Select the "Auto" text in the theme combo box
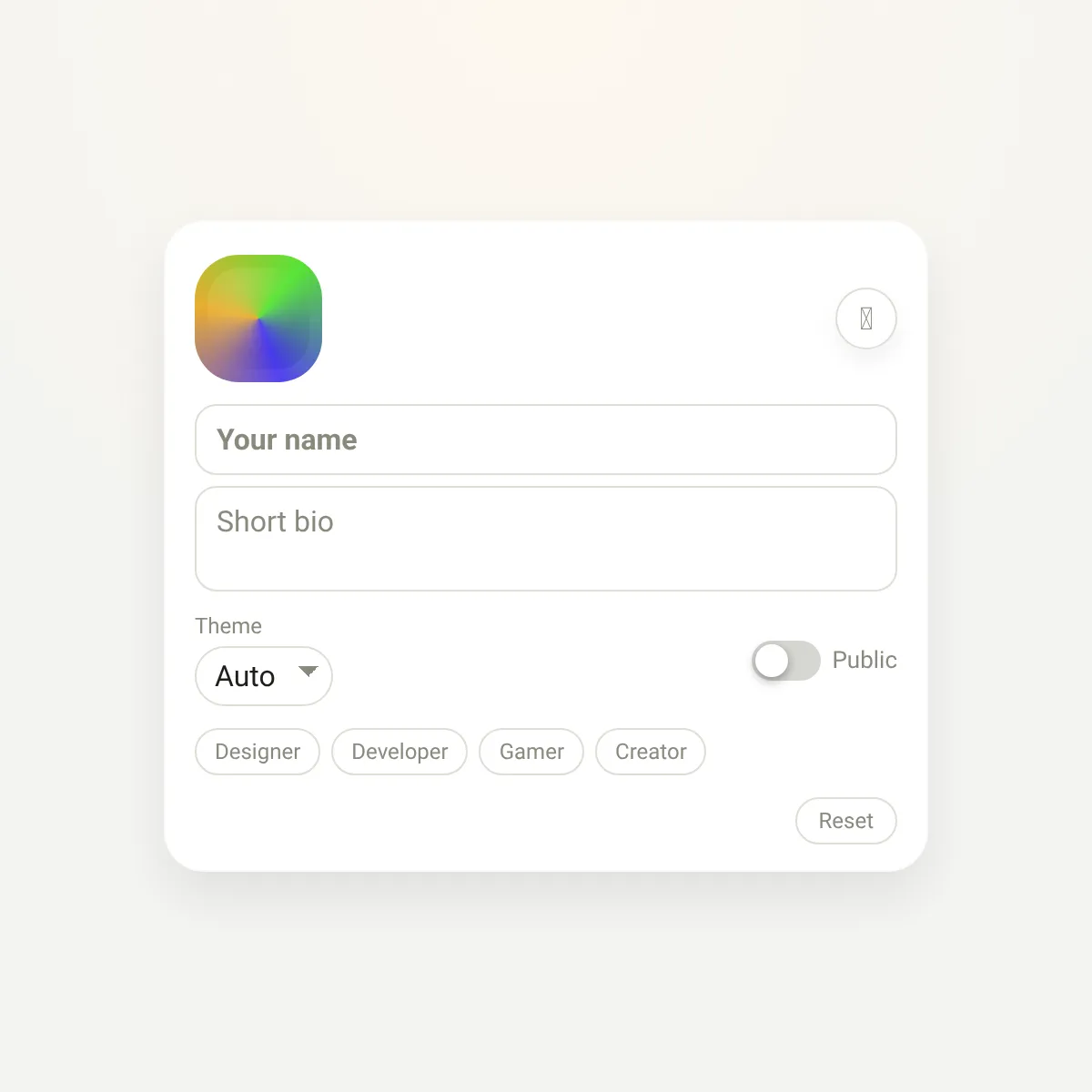Screen dimensions: 1092x1092 (245, 676)
